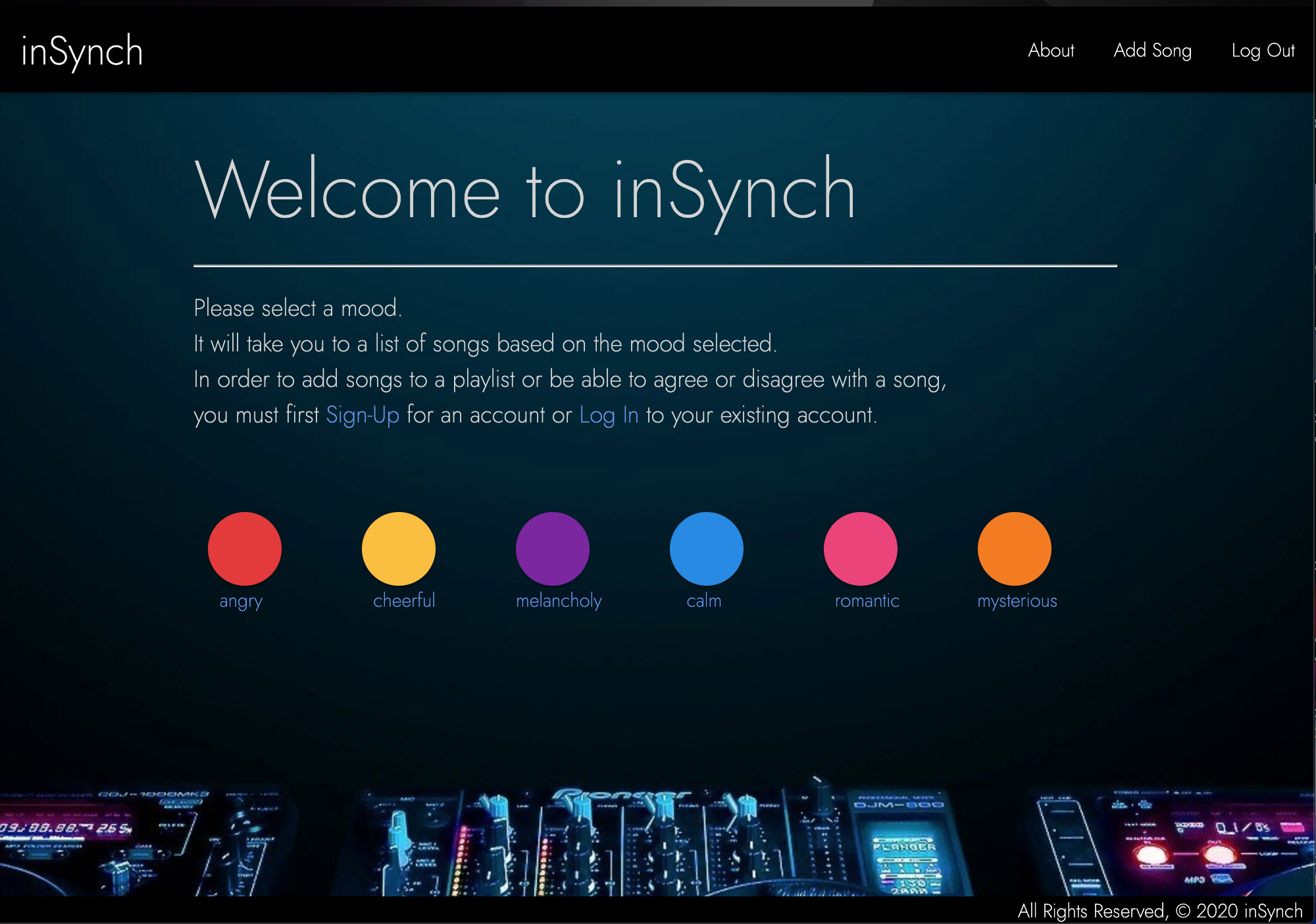This screenshot has height=924, width=1316.
Task: Open the About page
Action: point(1051,51)
